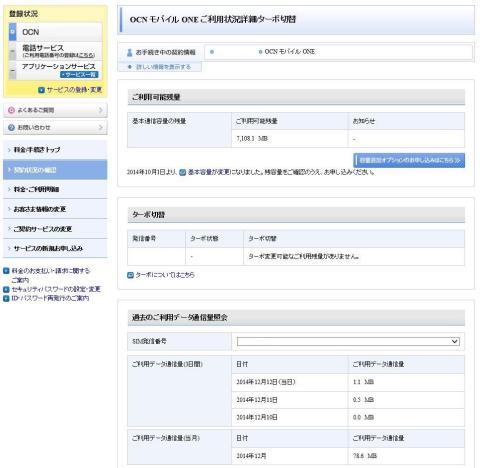The height and width of the screenshot is (468, 480).
Task: Click the 0.0 MB usage value
Action: (x=363, y=417)
